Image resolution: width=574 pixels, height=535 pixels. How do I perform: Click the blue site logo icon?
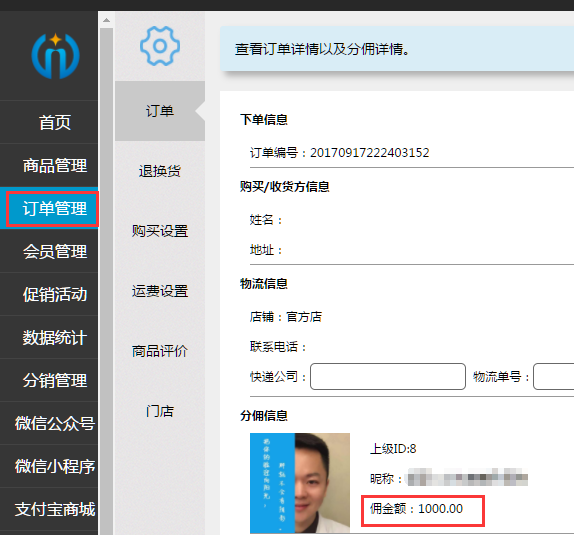55,56
